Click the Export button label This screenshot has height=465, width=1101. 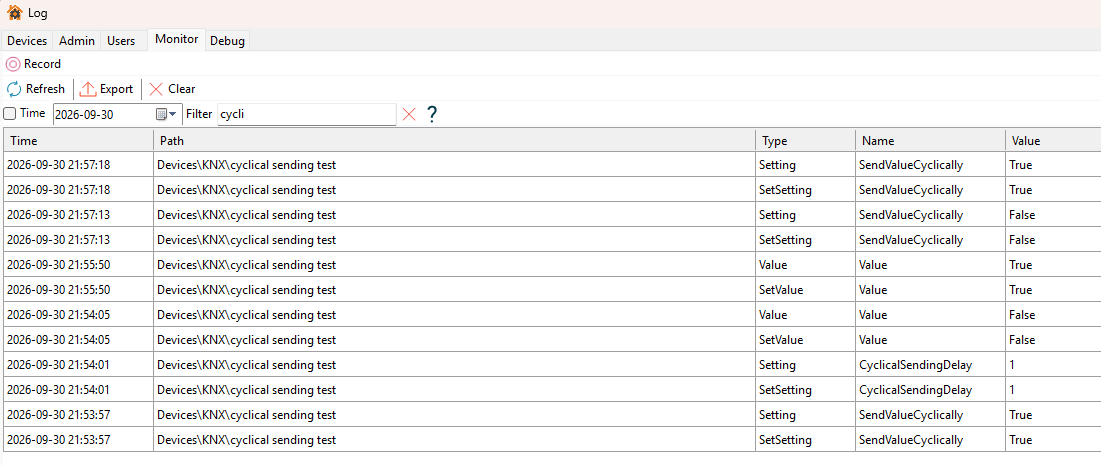pyautogui.click(x=116, y=89)
